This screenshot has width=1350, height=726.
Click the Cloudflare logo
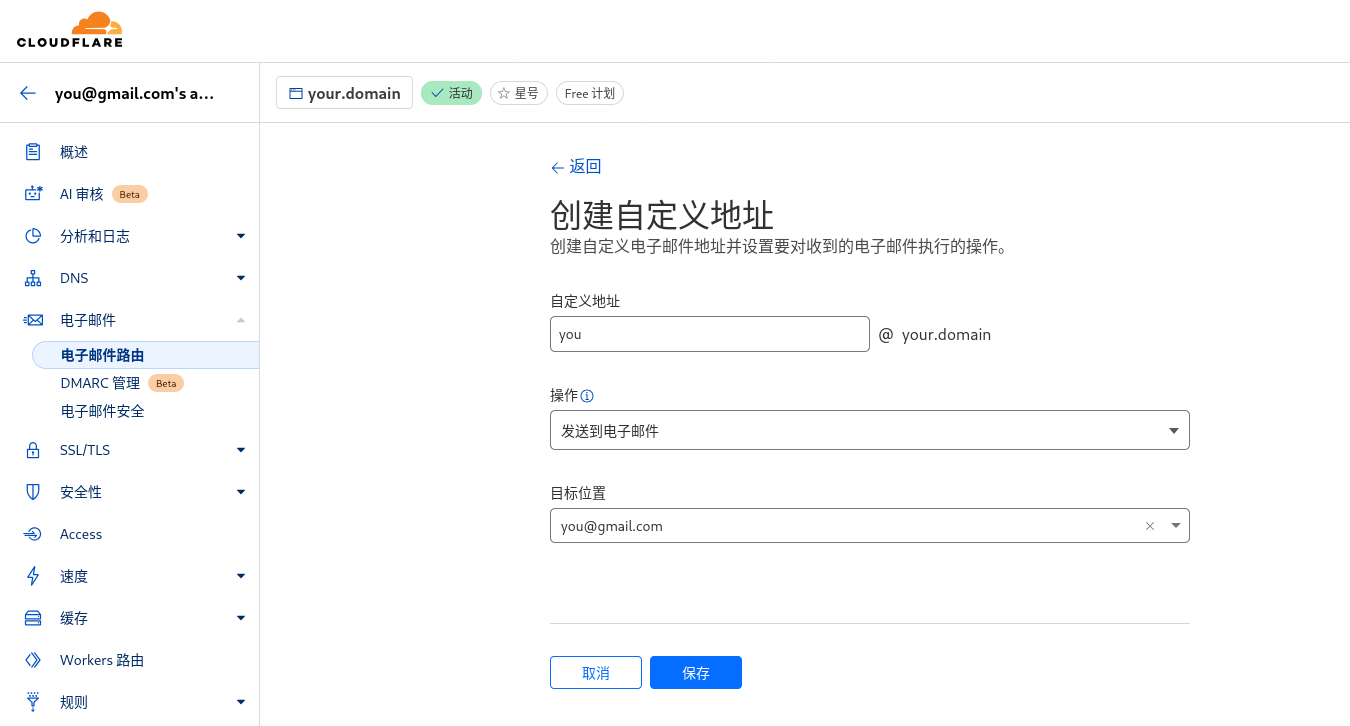pos(70,30)
